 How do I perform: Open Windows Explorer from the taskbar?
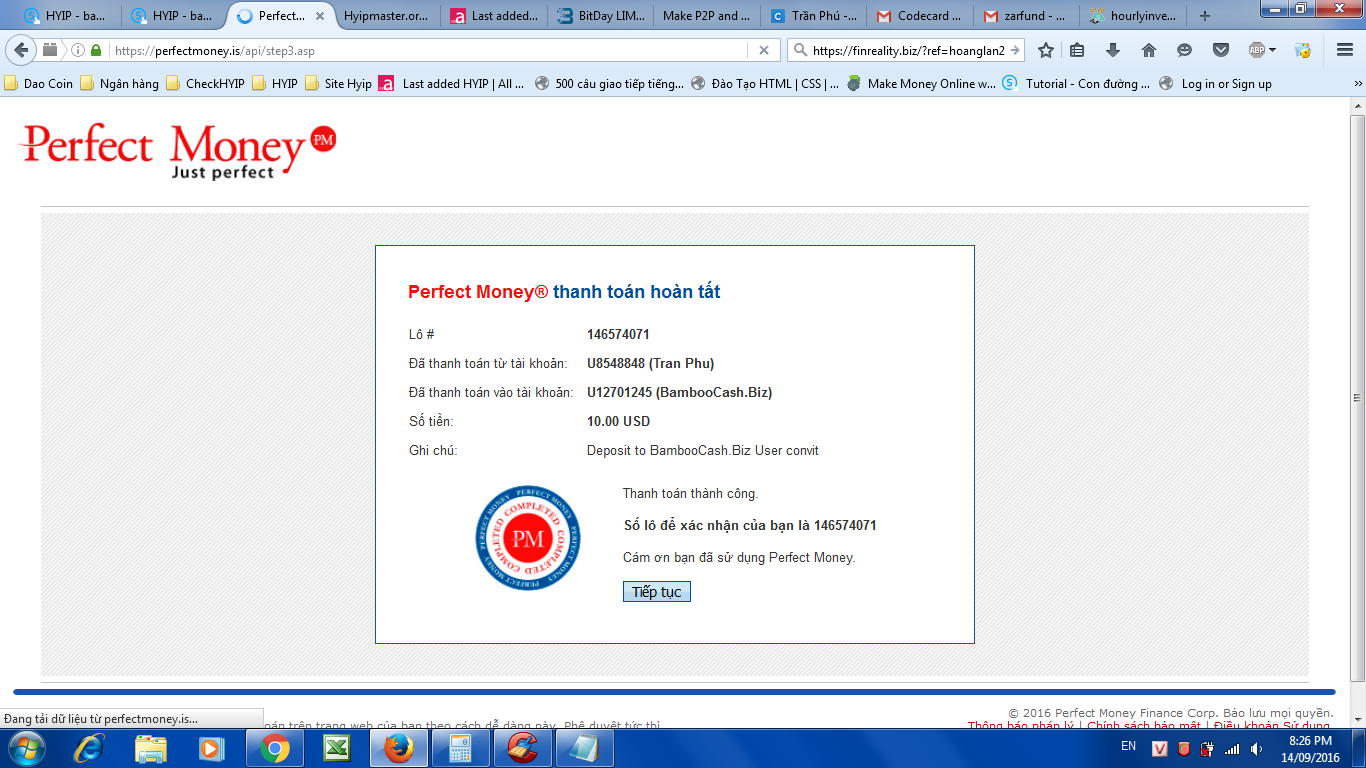151,748
